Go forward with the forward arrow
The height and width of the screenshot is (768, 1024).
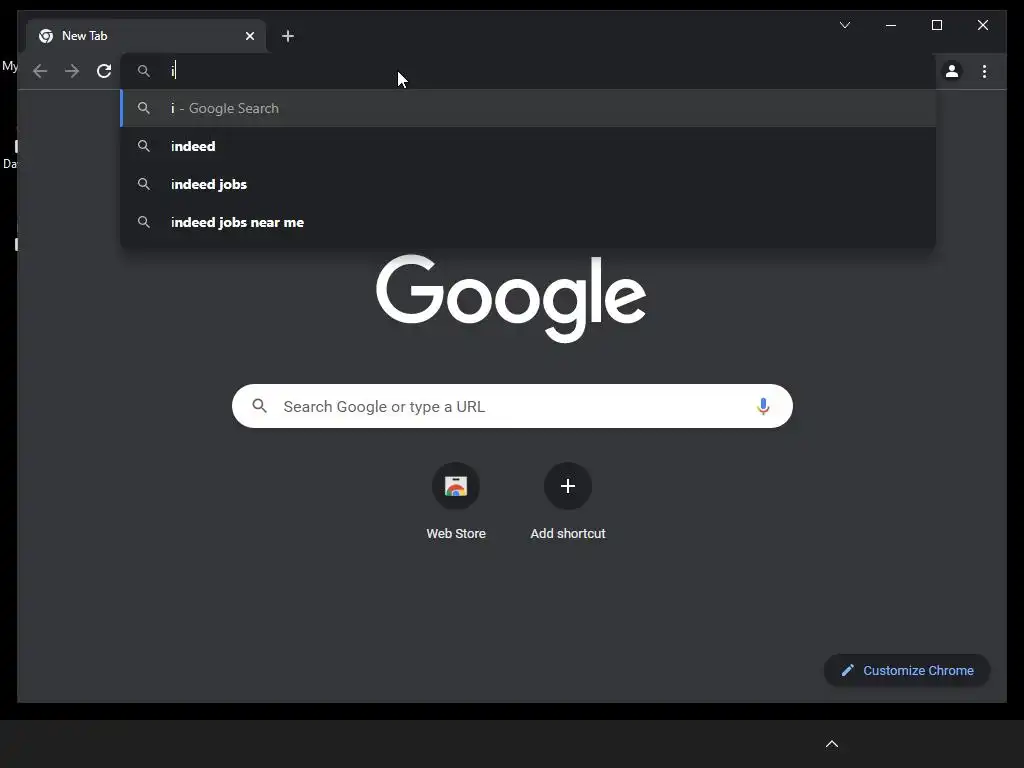point(72,71)
